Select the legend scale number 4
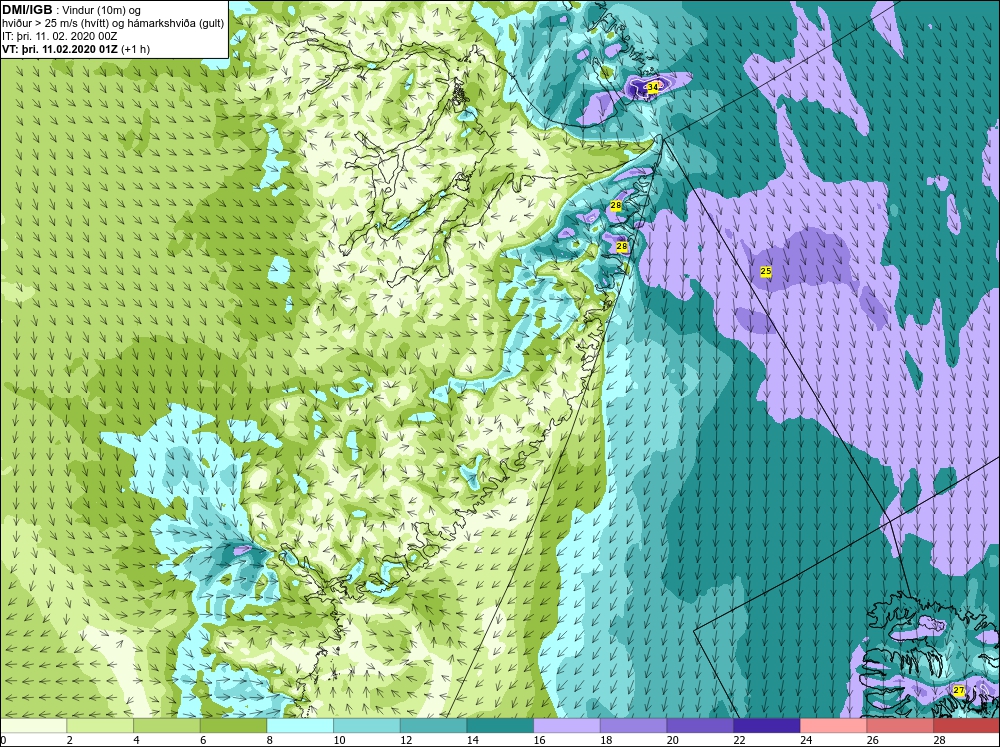The width and height of the screenshot is (1000, 747). pyautogui.click(x=136, y=740)
